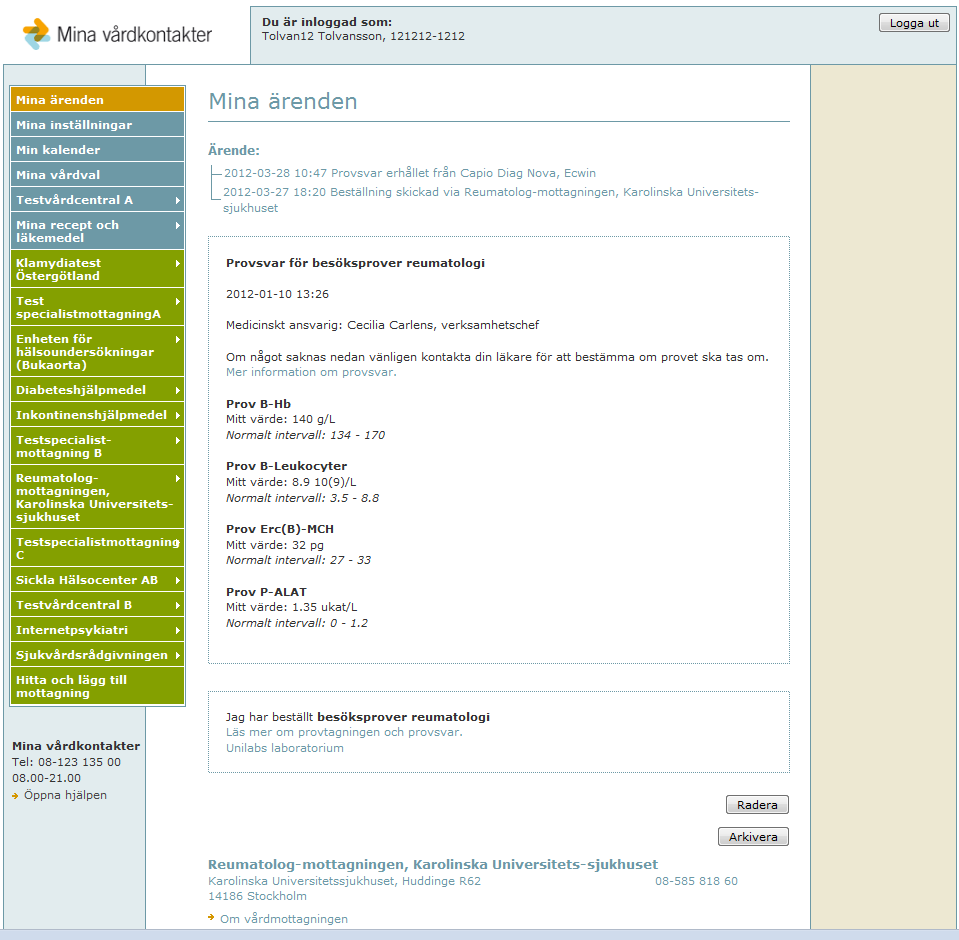959x940 pixels.
Task: Click the Normalt intervall: 3.5 - 8.8 text
Action: [x=302, y=498]
